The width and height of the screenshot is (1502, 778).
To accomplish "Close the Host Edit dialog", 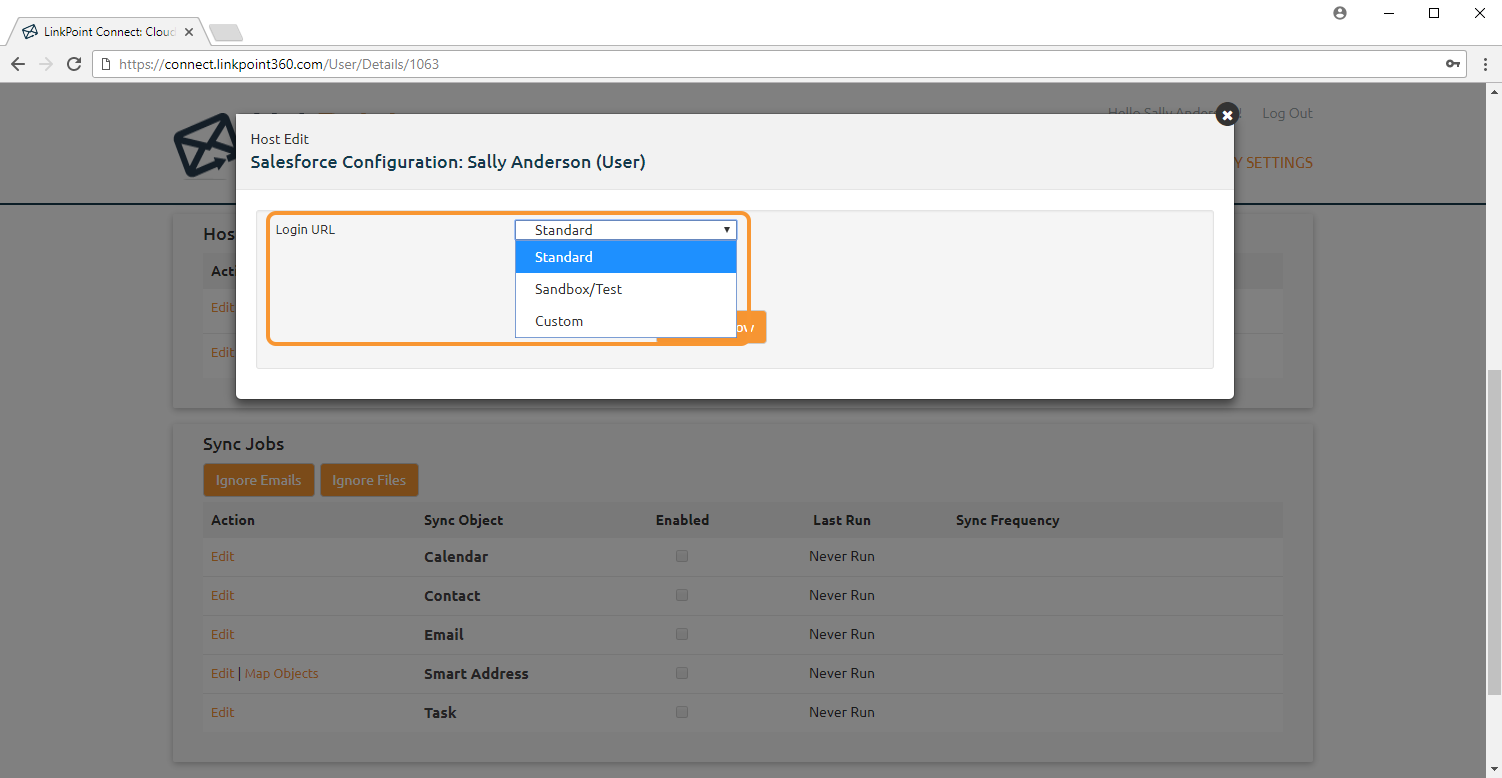I will point(1227,115).
